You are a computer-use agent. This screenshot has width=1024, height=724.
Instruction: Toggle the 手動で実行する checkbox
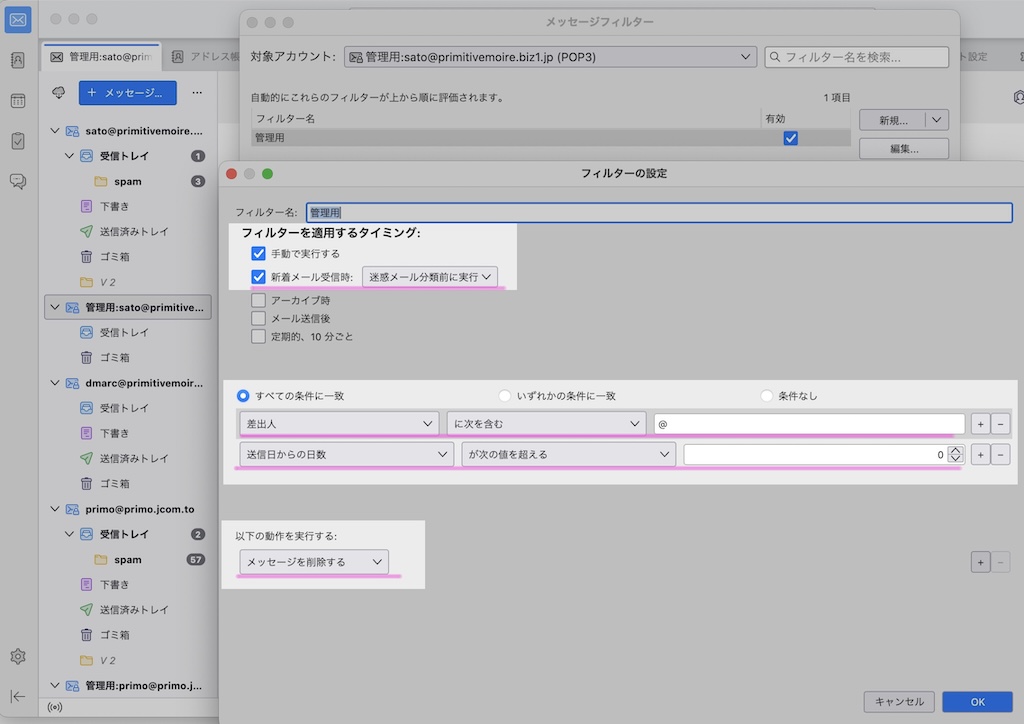(259, 254)
